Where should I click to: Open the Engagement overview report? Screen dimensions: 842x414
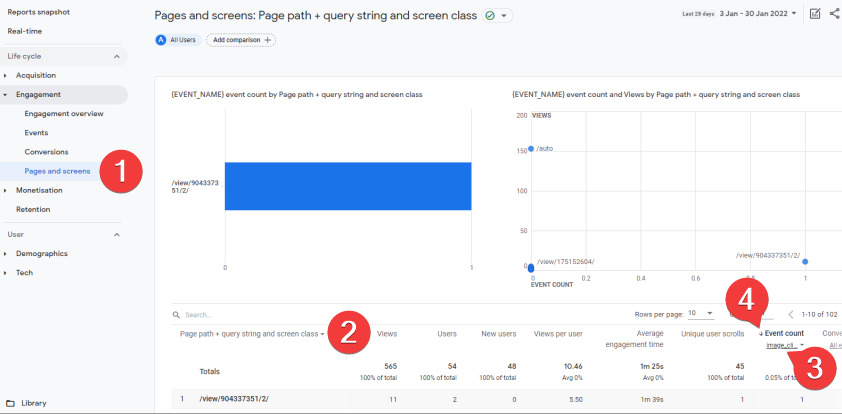click(64, 114)
